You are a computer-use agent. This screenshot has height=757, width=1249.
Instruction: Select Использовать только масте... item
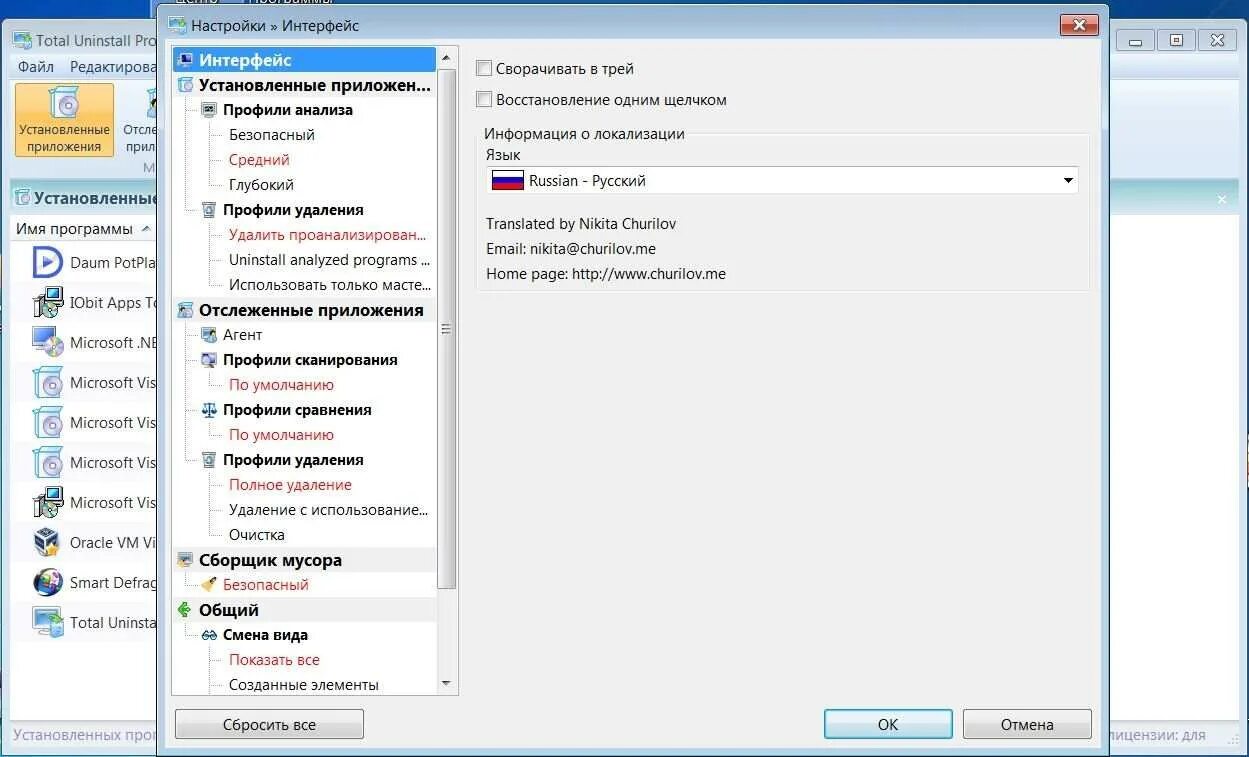329,285
